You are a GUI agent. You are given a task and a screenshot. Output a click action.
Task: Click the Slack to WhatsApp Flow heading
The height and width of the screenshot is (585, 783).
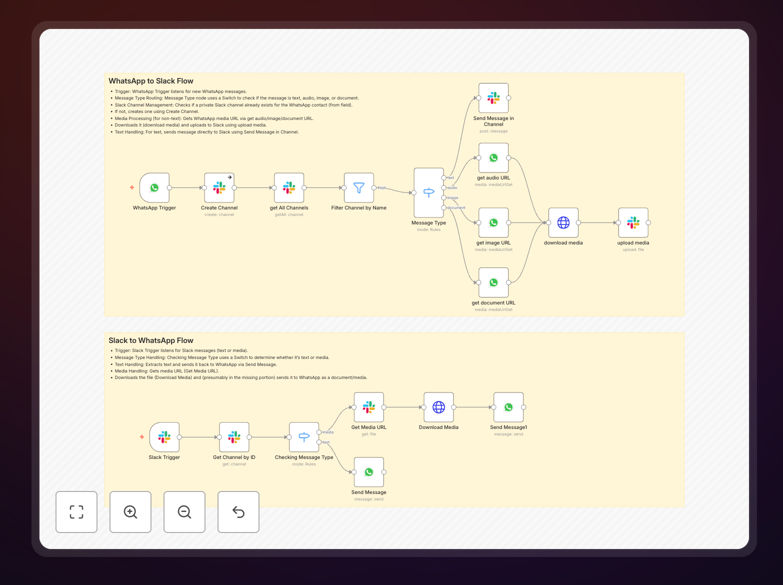click(151, 340)
